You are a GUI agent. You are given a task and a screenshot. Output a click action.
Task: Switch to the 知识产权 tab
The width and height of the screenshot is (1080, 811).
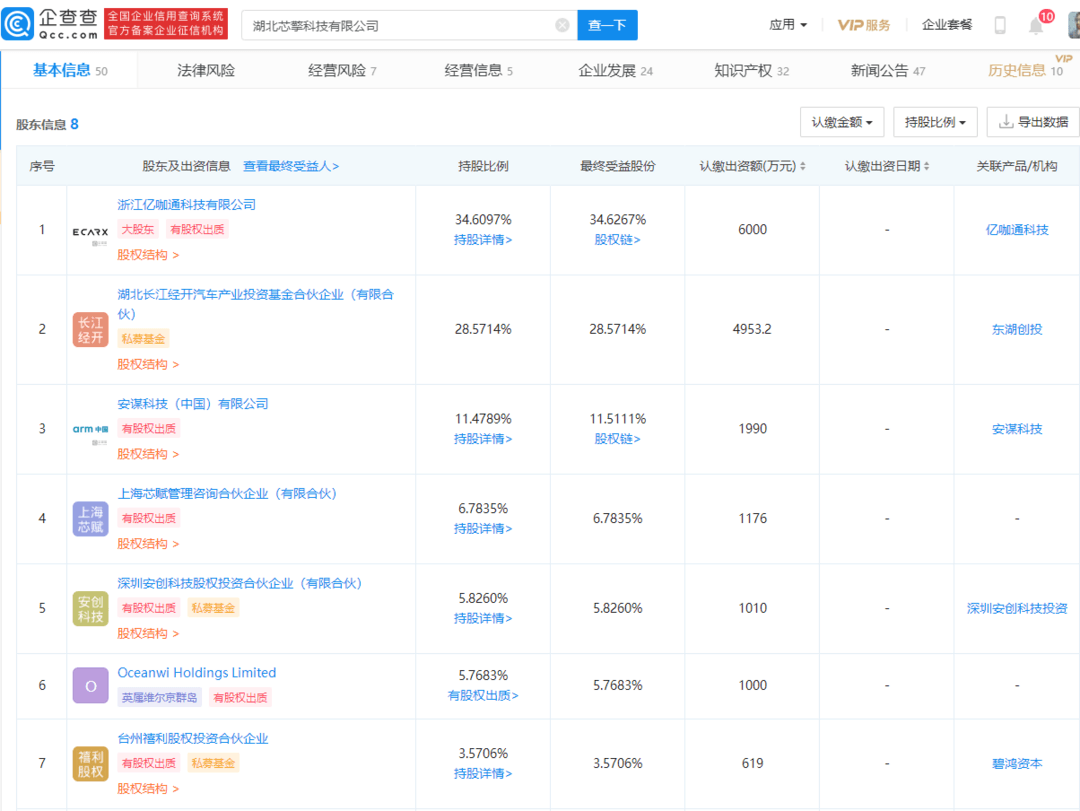pos(751,70)
